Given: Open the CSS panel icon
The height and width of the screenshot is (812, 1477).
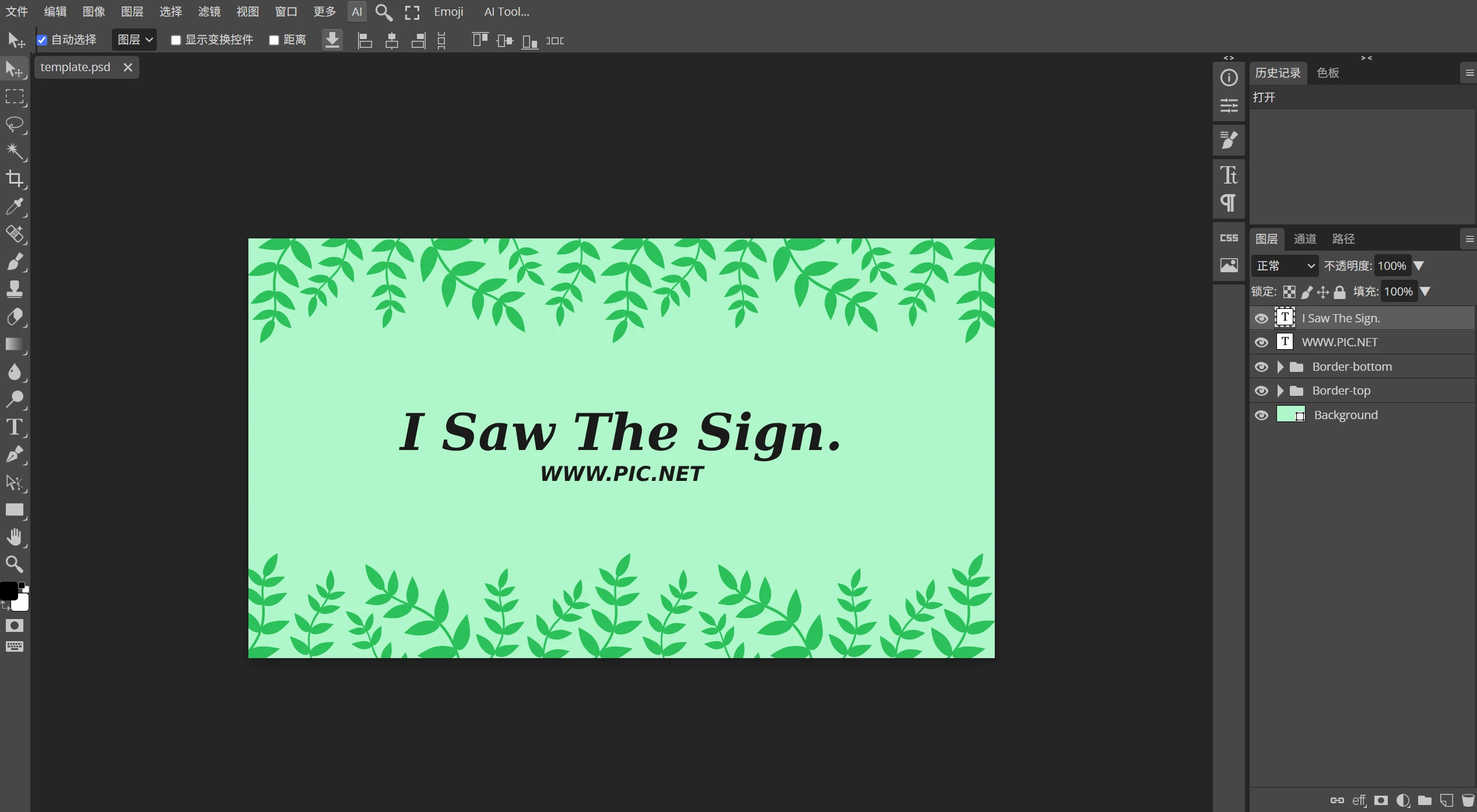Looking at the screenshot, I should [1229, 238].
